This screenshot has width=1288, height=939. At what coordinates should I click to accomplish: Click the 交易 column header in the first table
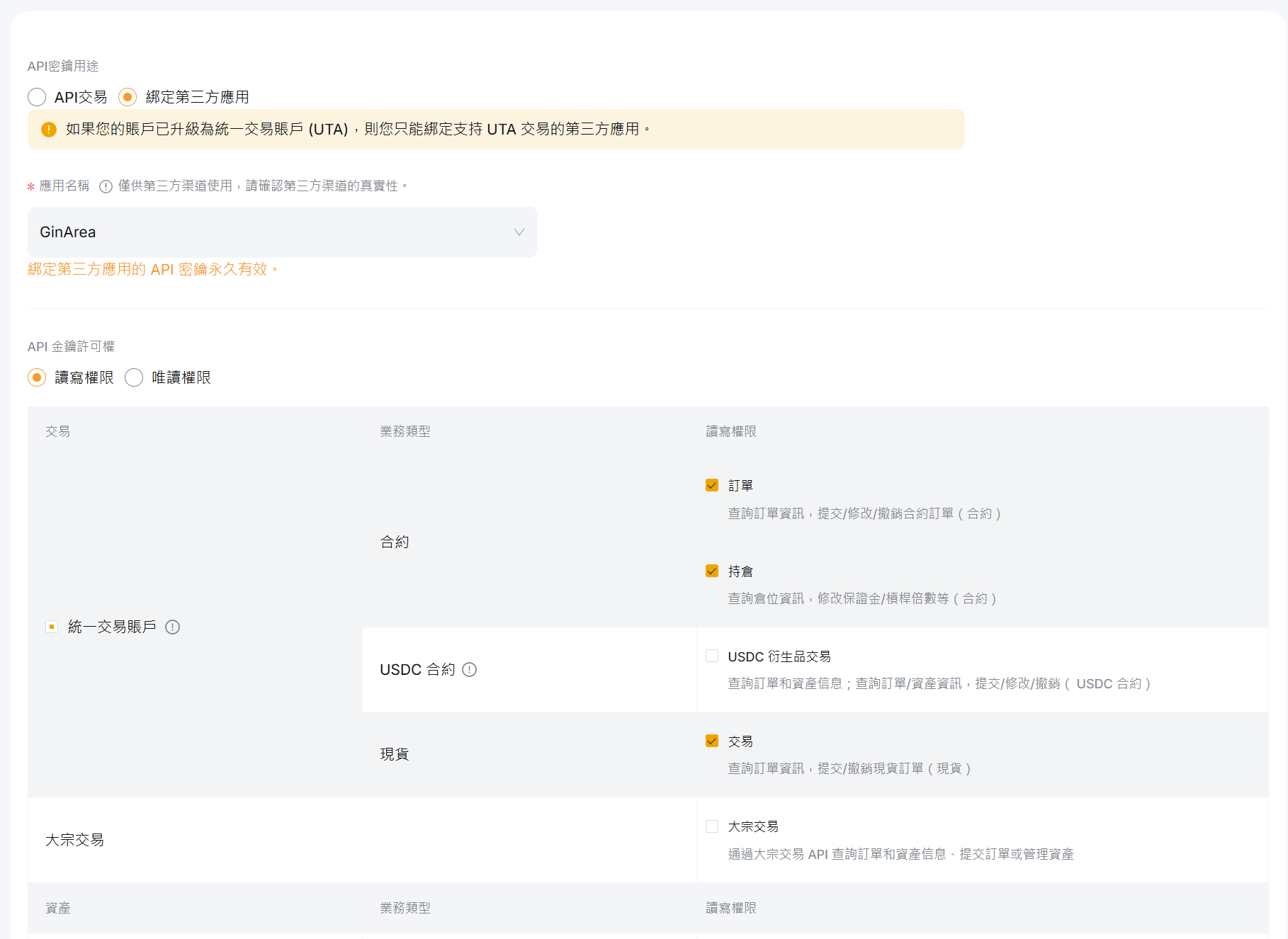(58, 431)
